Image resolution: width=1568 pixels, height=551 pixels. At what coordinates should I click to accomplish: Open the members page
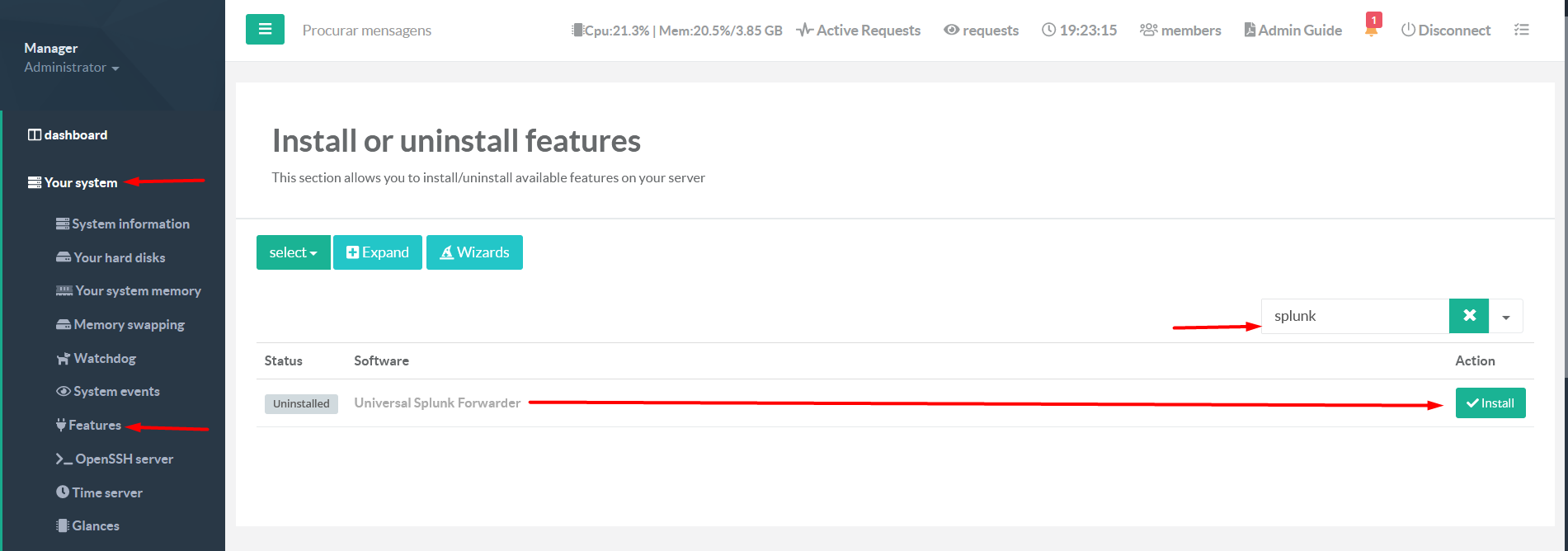pos(1180,31)
